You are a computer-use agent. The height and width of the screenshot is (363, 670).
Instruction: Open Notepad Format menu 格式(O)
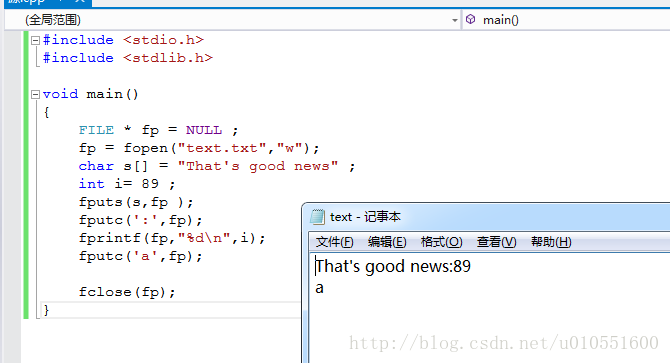pos(441,242)
